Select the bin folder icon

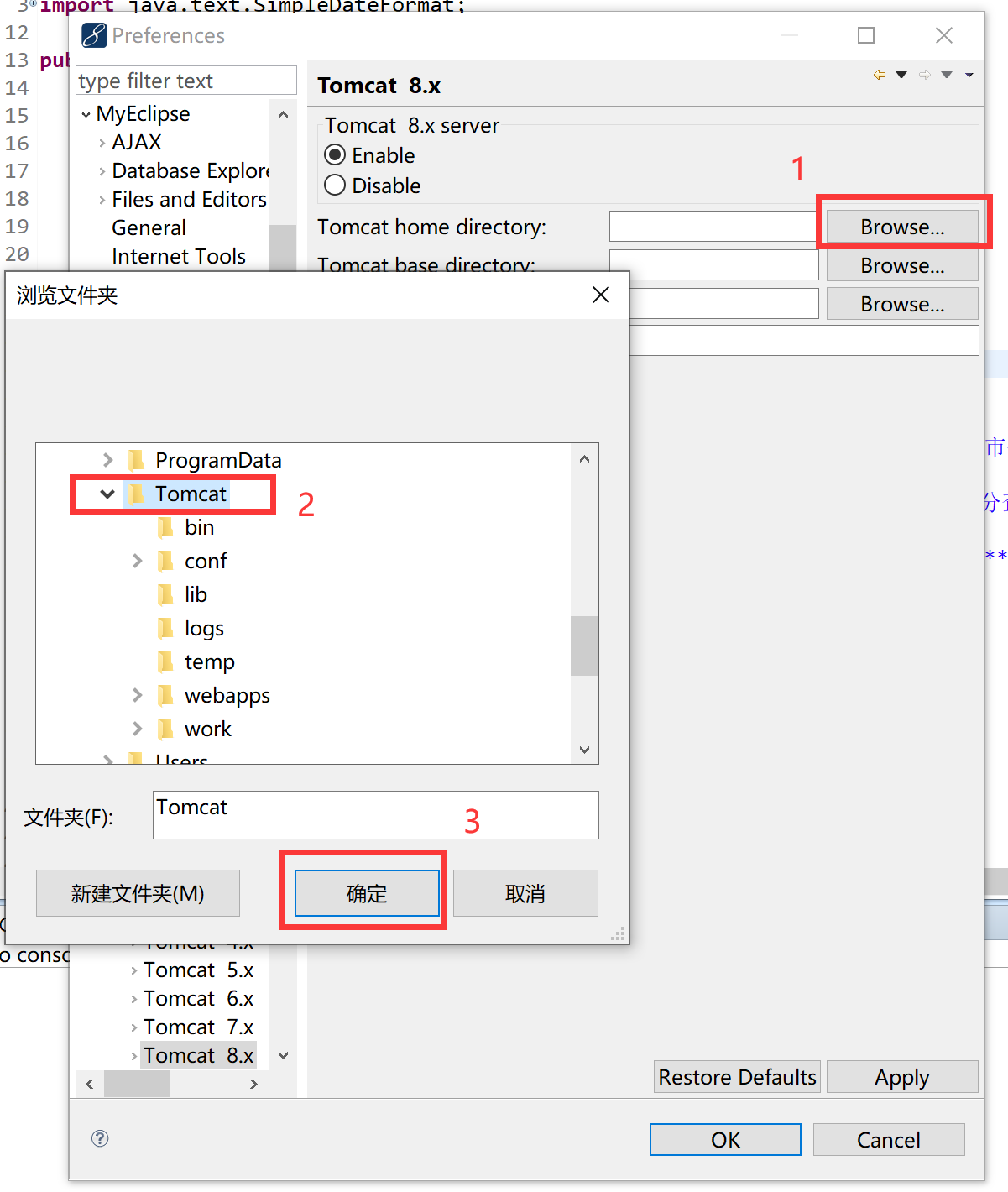click(x=165, y=527)
